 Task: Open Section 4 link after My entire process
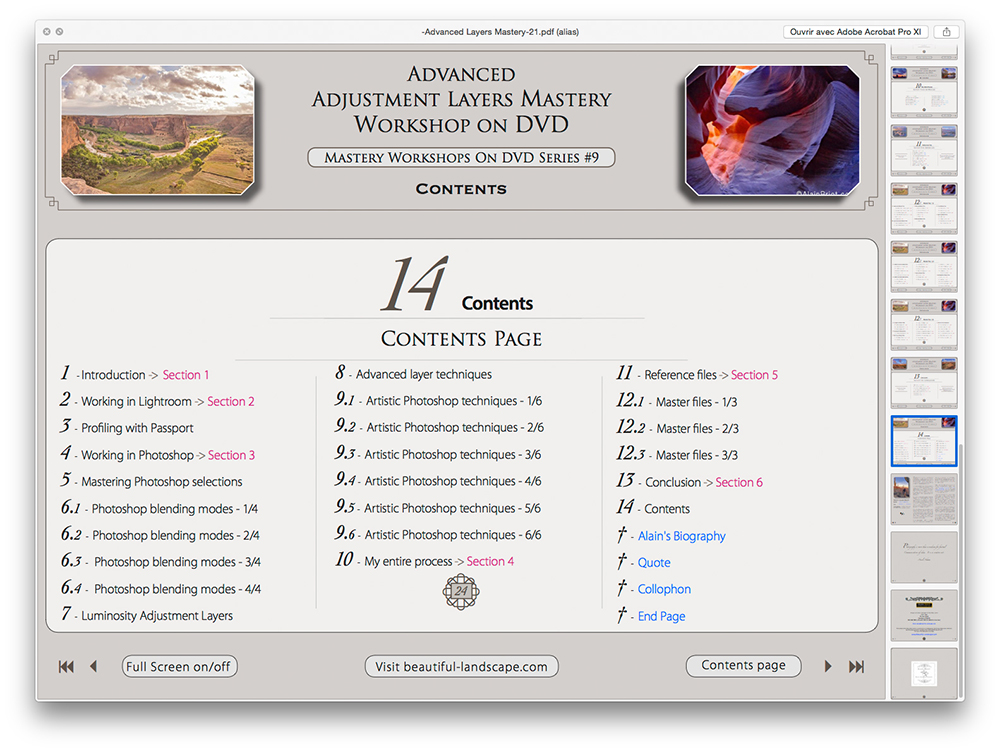click(490, 561)
